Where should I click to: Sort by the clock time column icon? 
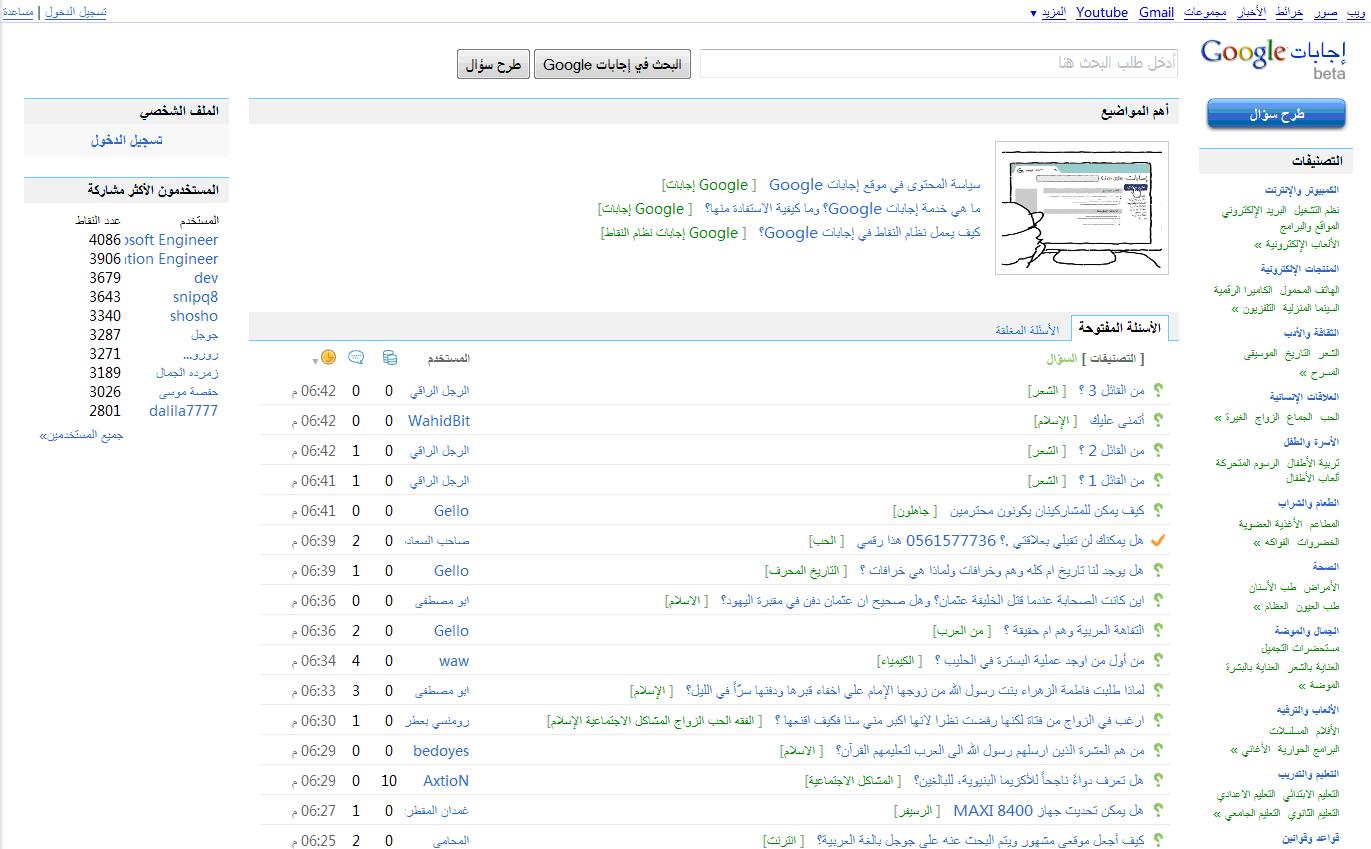(x=328, y=358)
